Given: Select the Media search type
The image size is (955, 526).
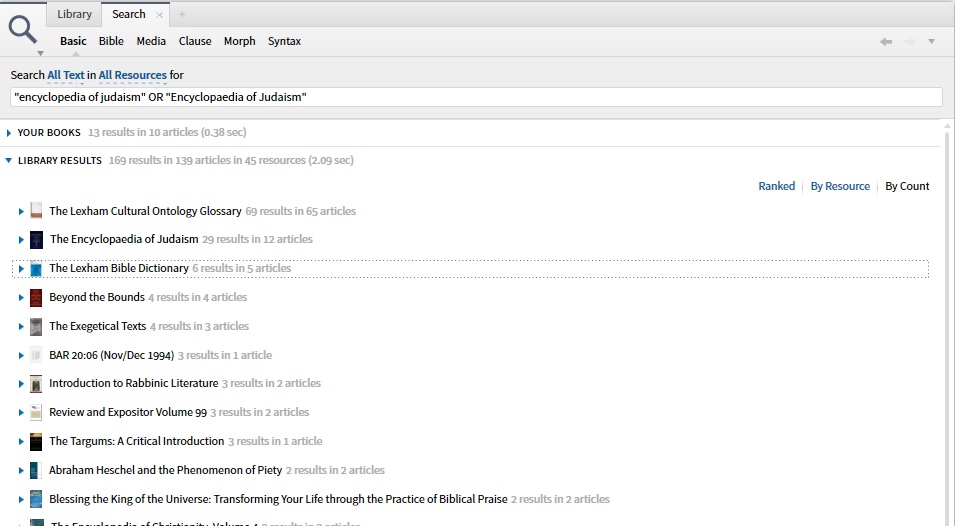Looking at the screenshot, I should point(151,41).
